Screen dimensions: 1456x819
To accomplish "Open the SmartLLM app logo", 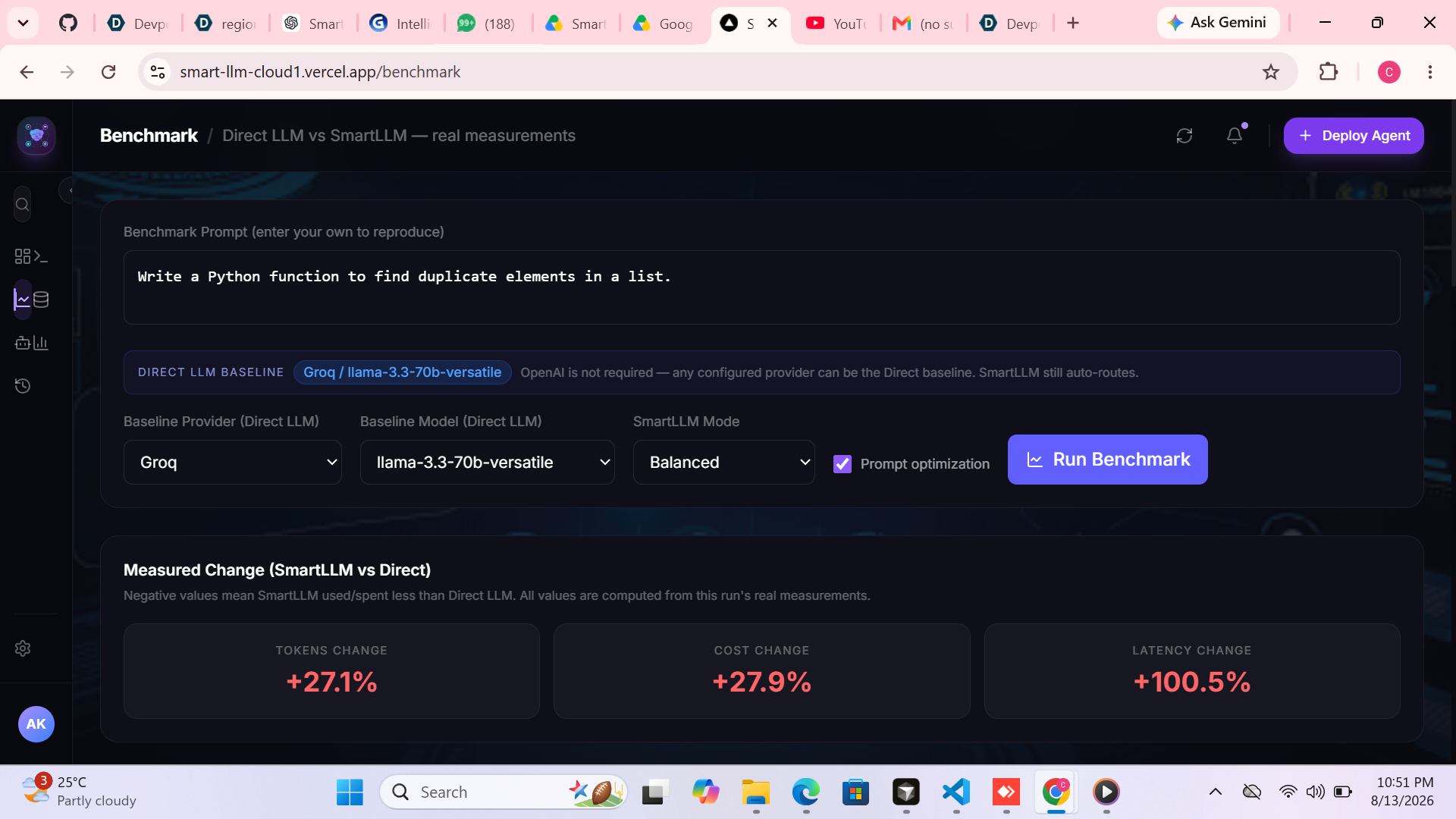I will 36,136.
